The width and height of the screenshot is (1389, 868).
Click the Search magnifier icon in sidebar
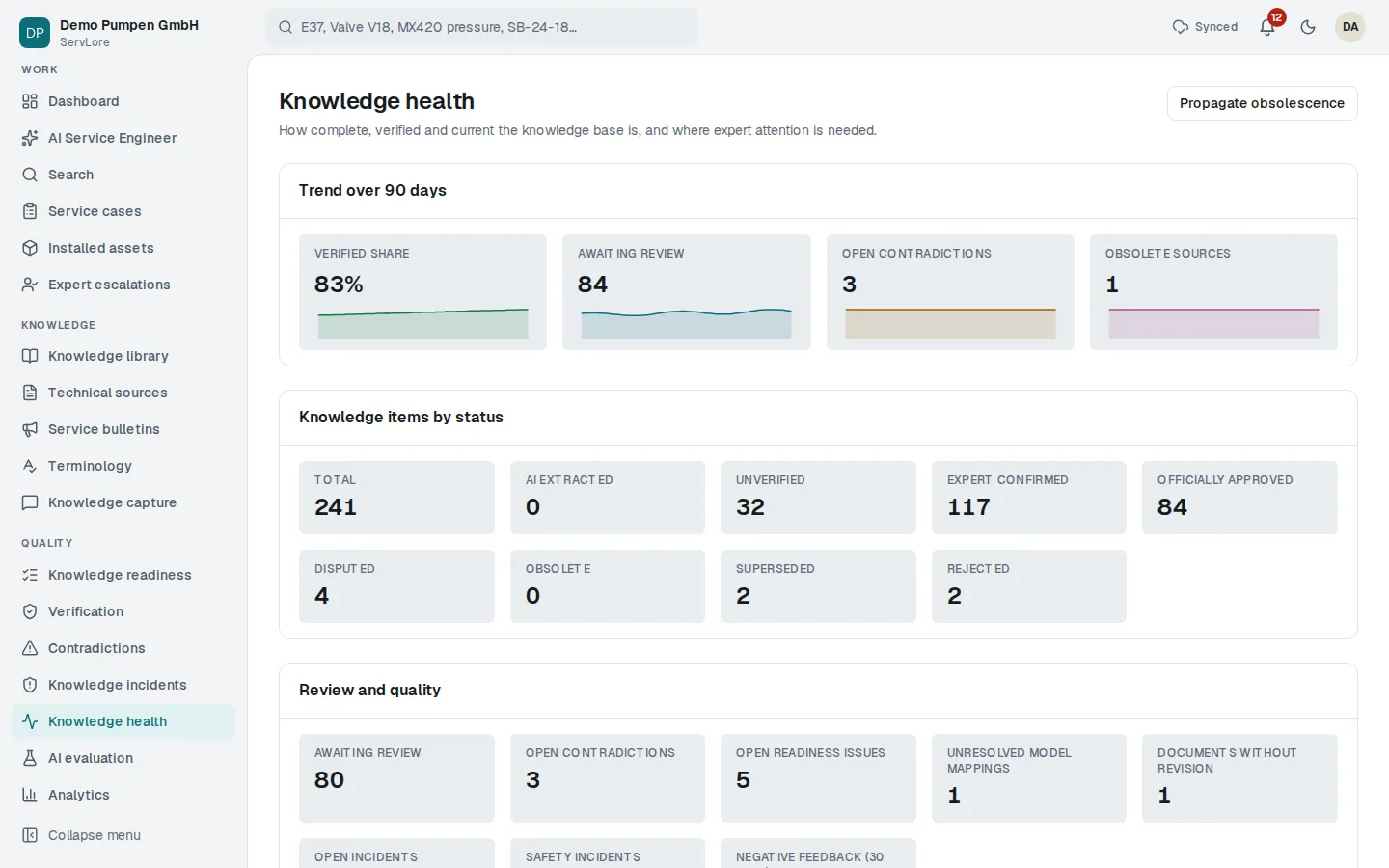(x=30, y=175)
